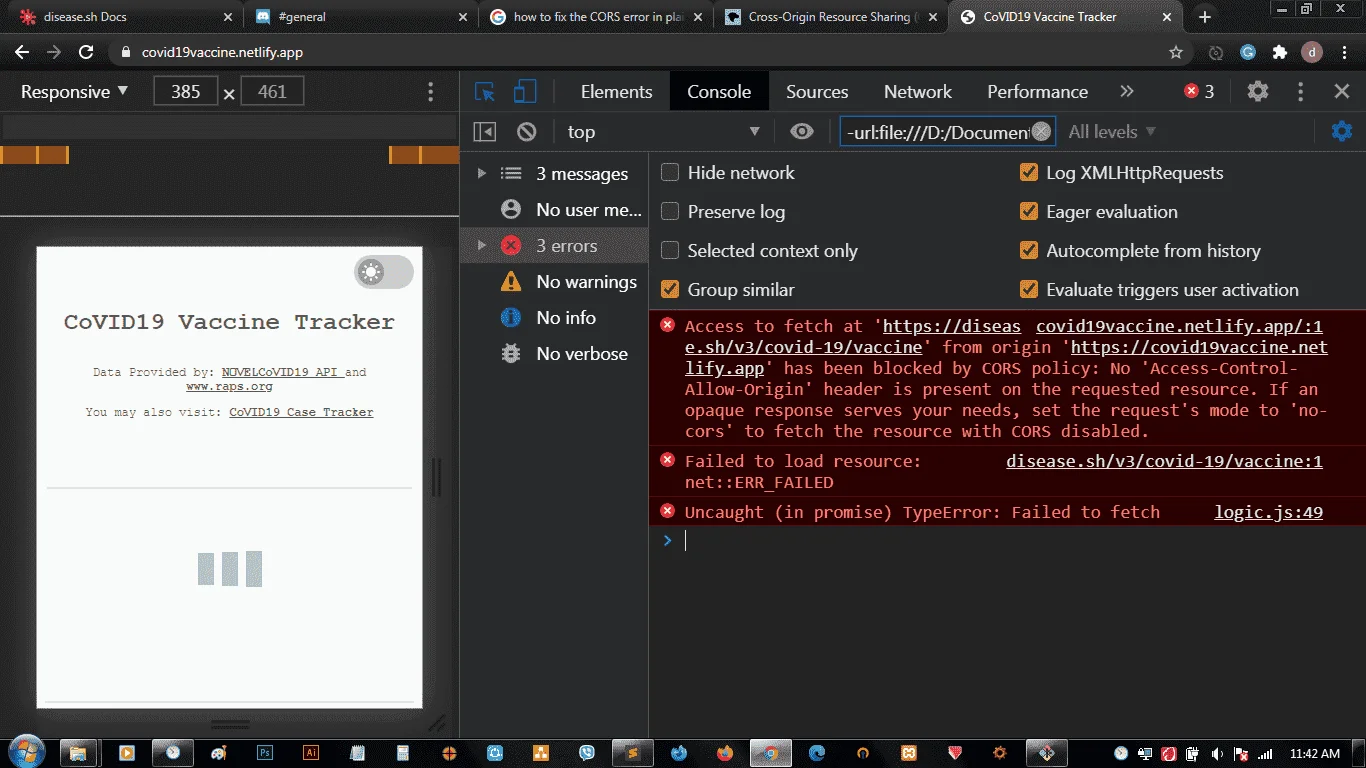Switch to the Elements tab
The height and width of the screenshot is (768, 1366).
pyautogui.click(x=616, y=92)
